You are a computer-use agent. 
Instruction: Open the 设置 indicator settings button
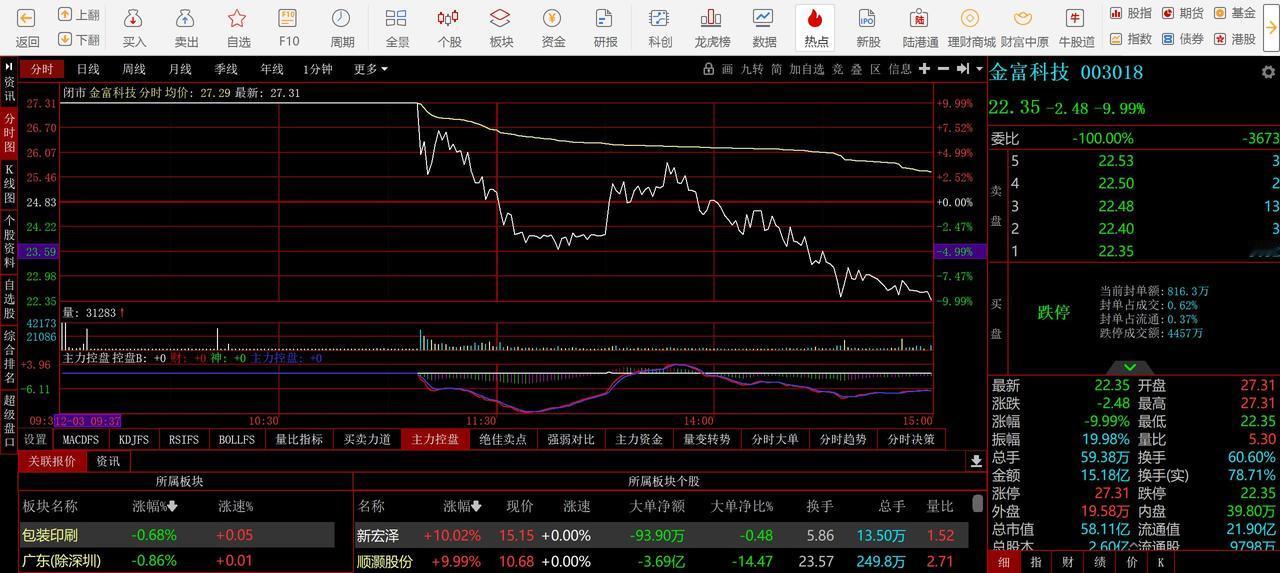(35, 439)
